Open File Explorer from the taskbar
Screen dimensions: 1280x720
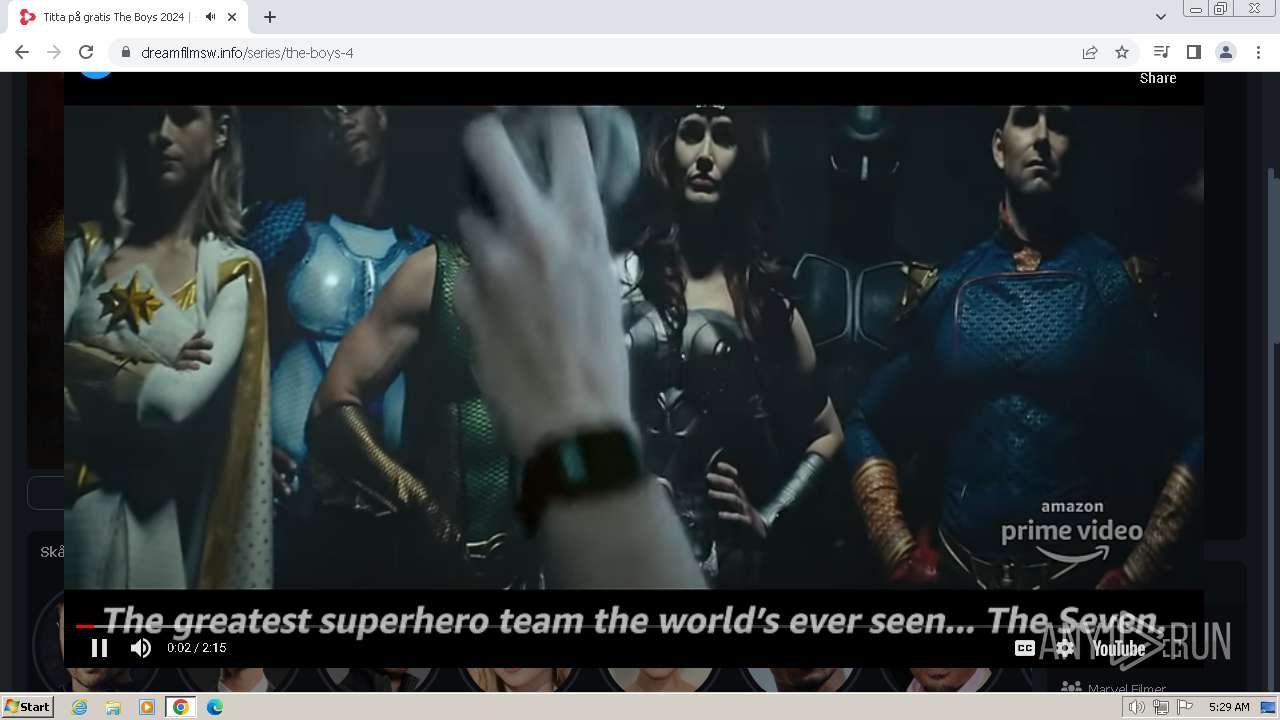[113, 707]
